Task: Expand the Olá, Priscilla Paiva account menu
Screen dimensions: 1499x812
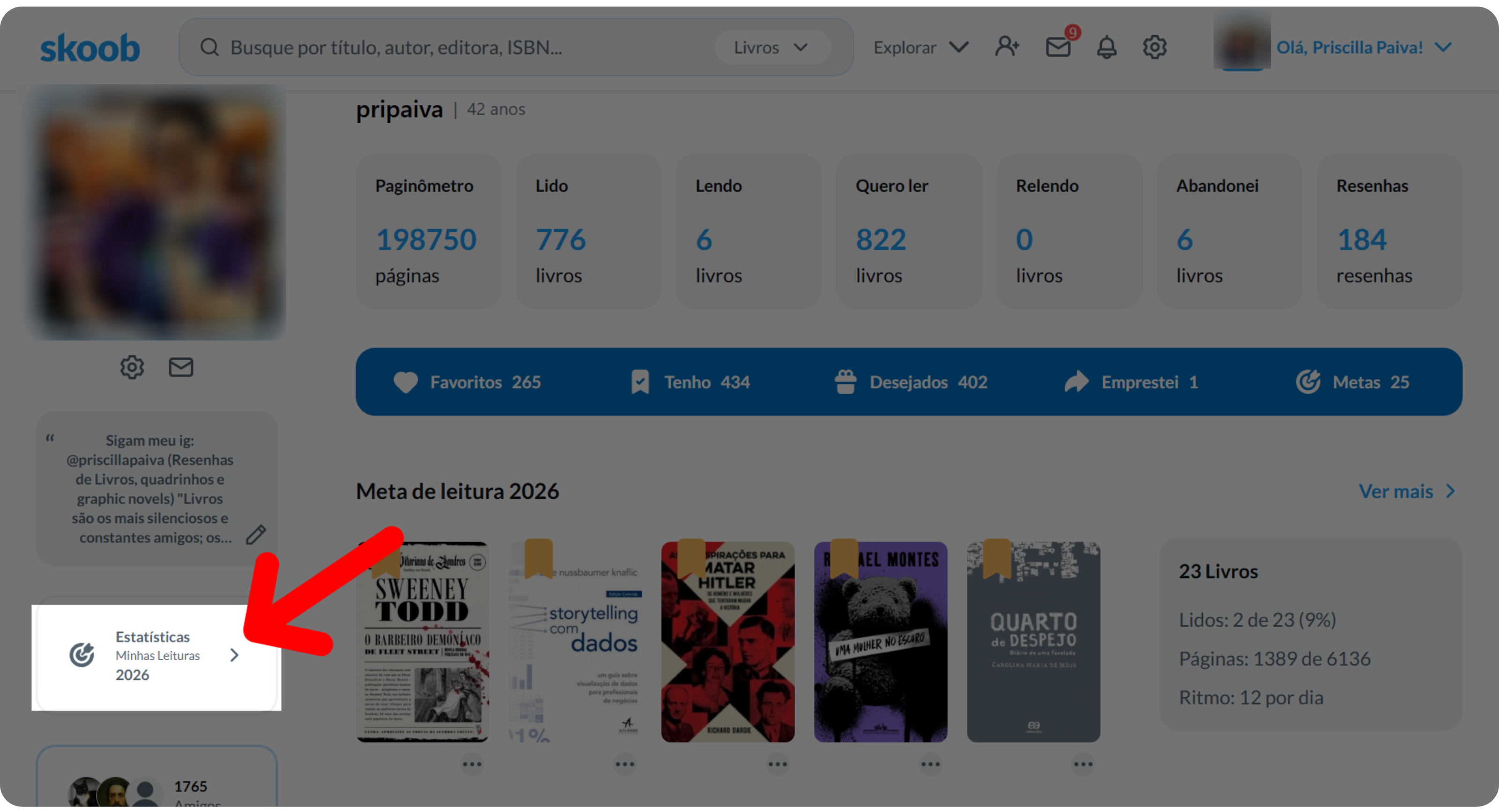Action: point(1364,47)
